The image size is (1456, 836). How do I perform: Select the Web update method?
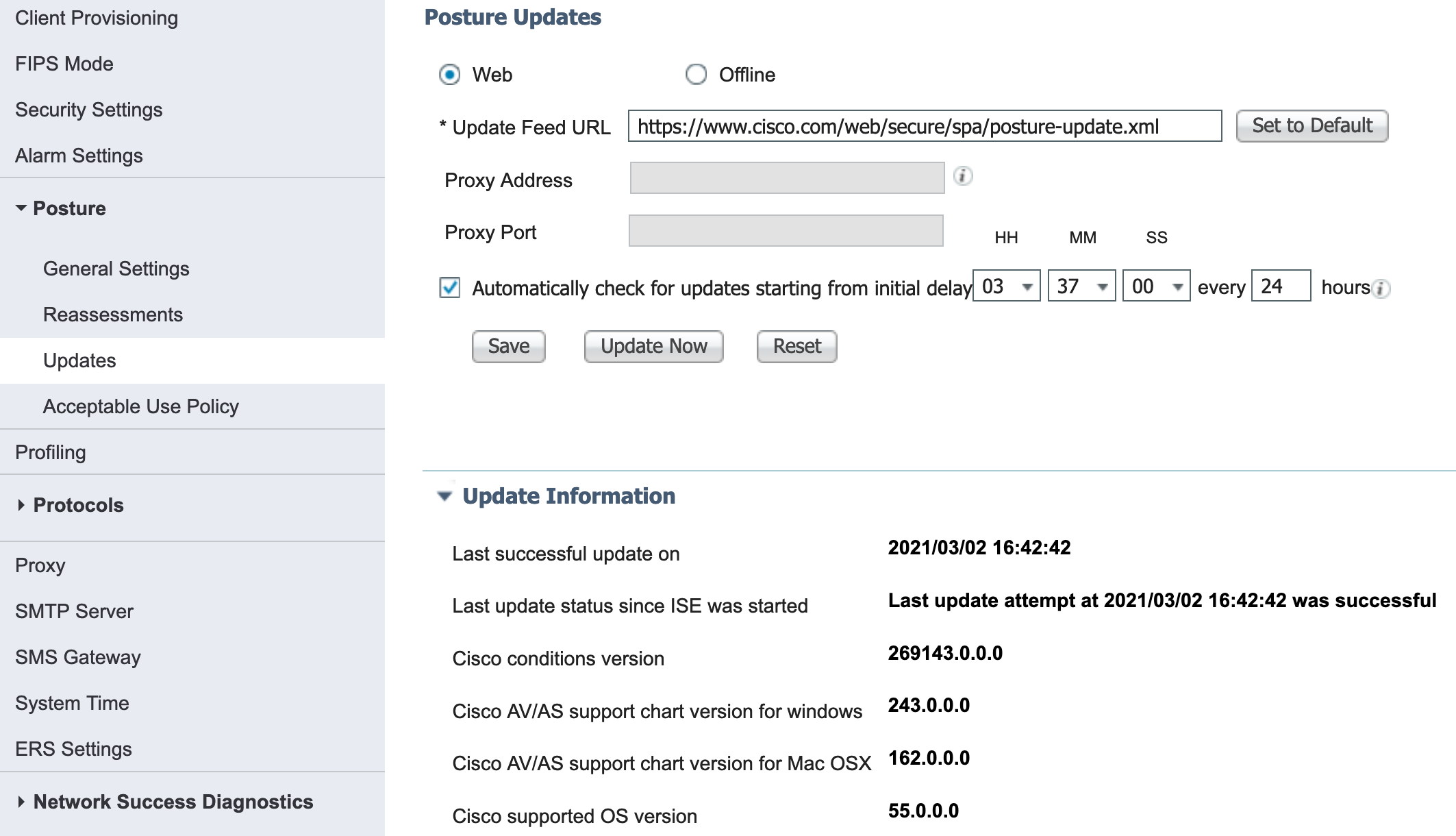click(x=450, y=74)
